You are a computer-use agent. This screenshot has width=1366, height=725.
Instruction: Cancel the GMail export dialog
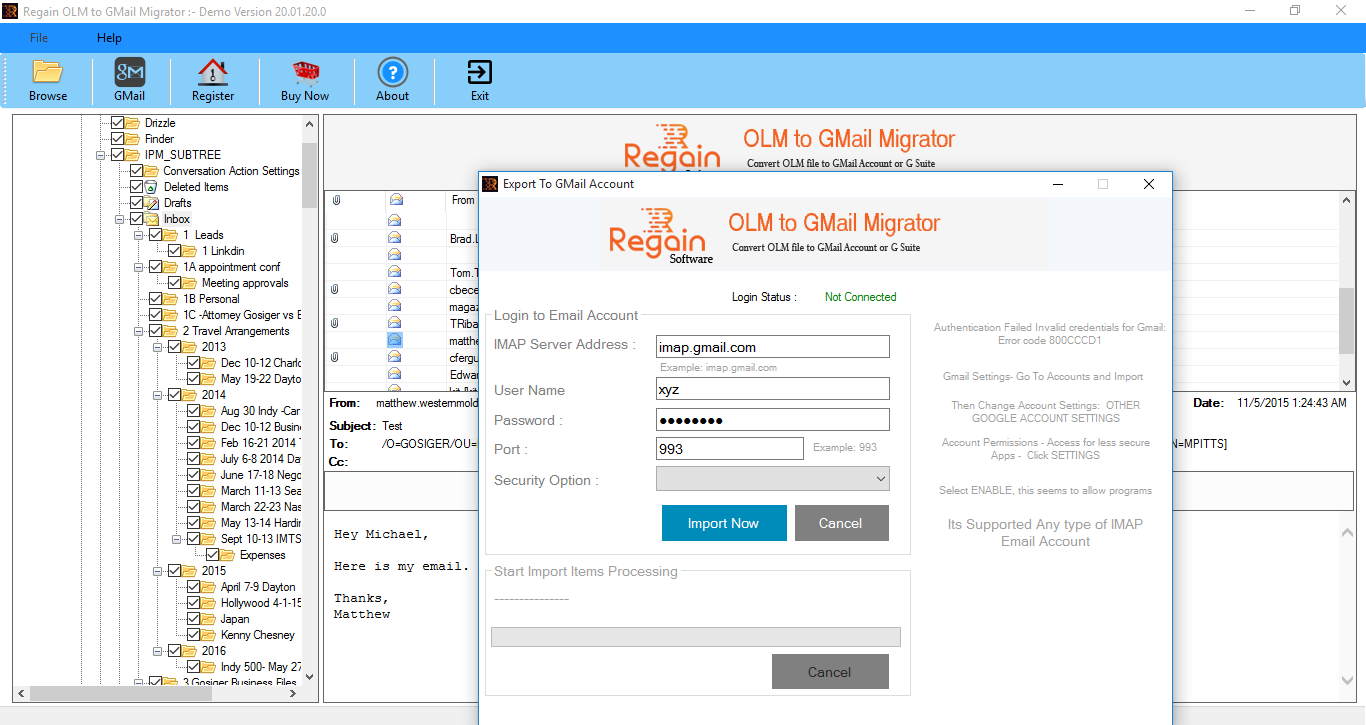(841, 522)
